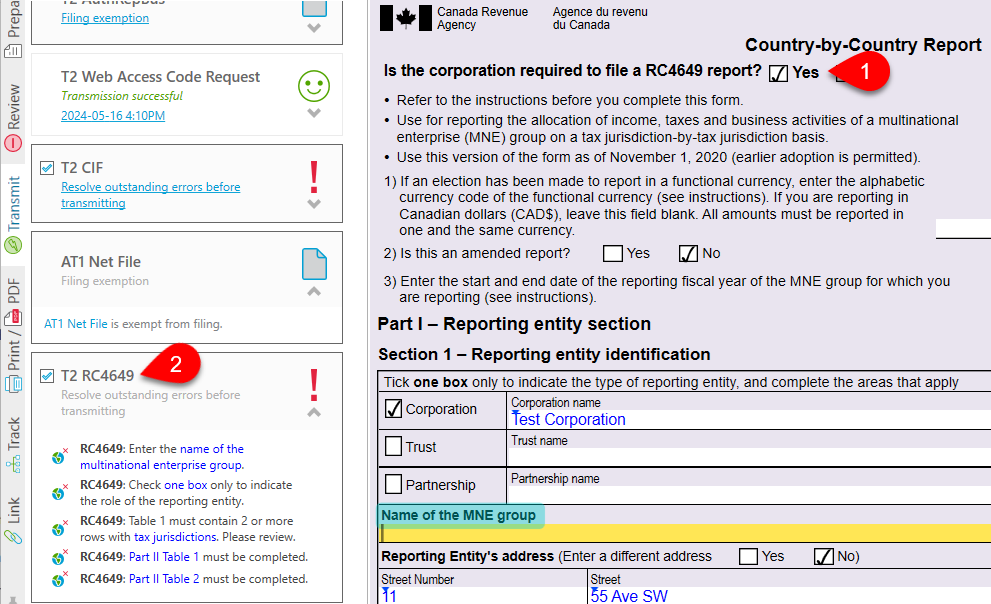Check No for different reporting entity address
Screen dimensions: 991x604
click(x=824, y=557)
